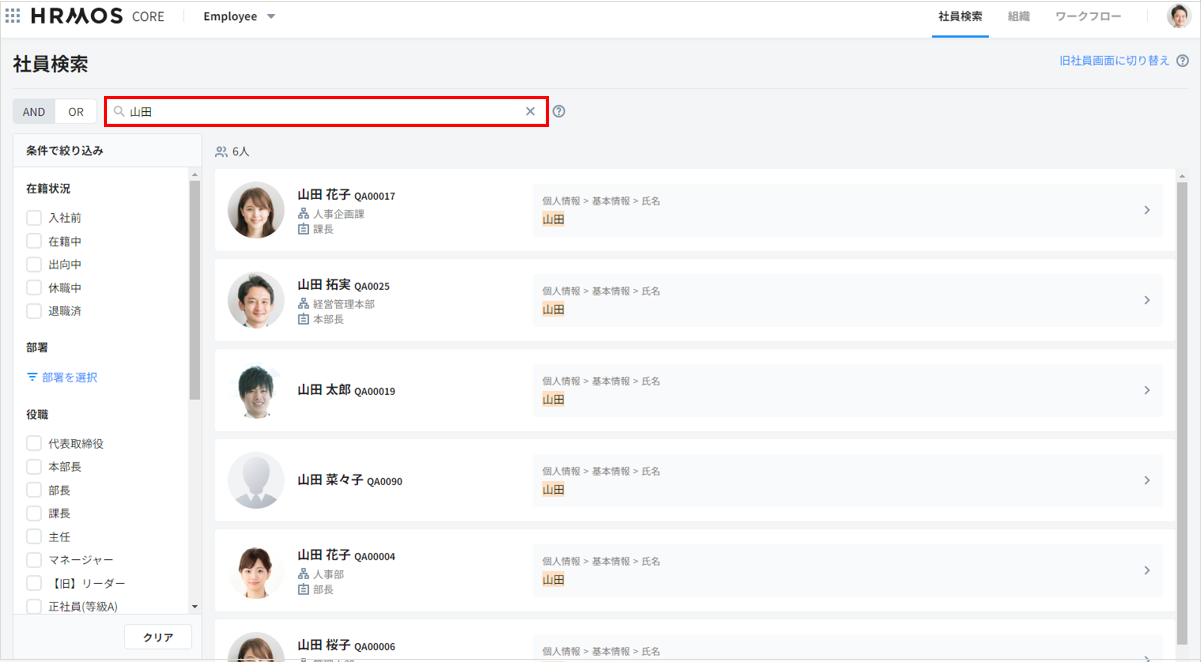Click help icon next to 旧社員画面に切り替え
This screenshot has height=662, width=1201.
tap(1182, 61)
